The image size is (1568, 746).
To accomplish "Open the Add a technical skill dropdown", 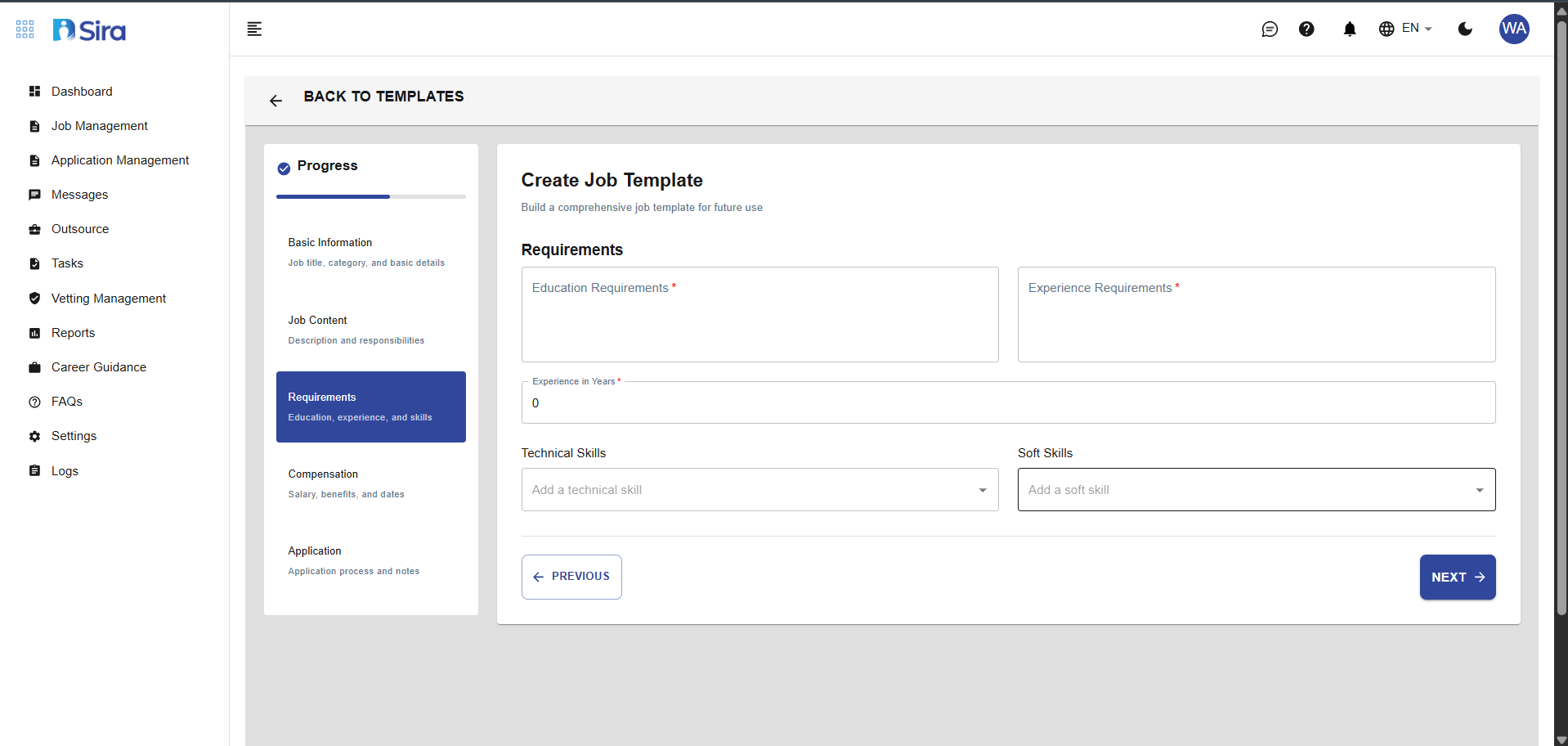I will (x=982, y=489).
